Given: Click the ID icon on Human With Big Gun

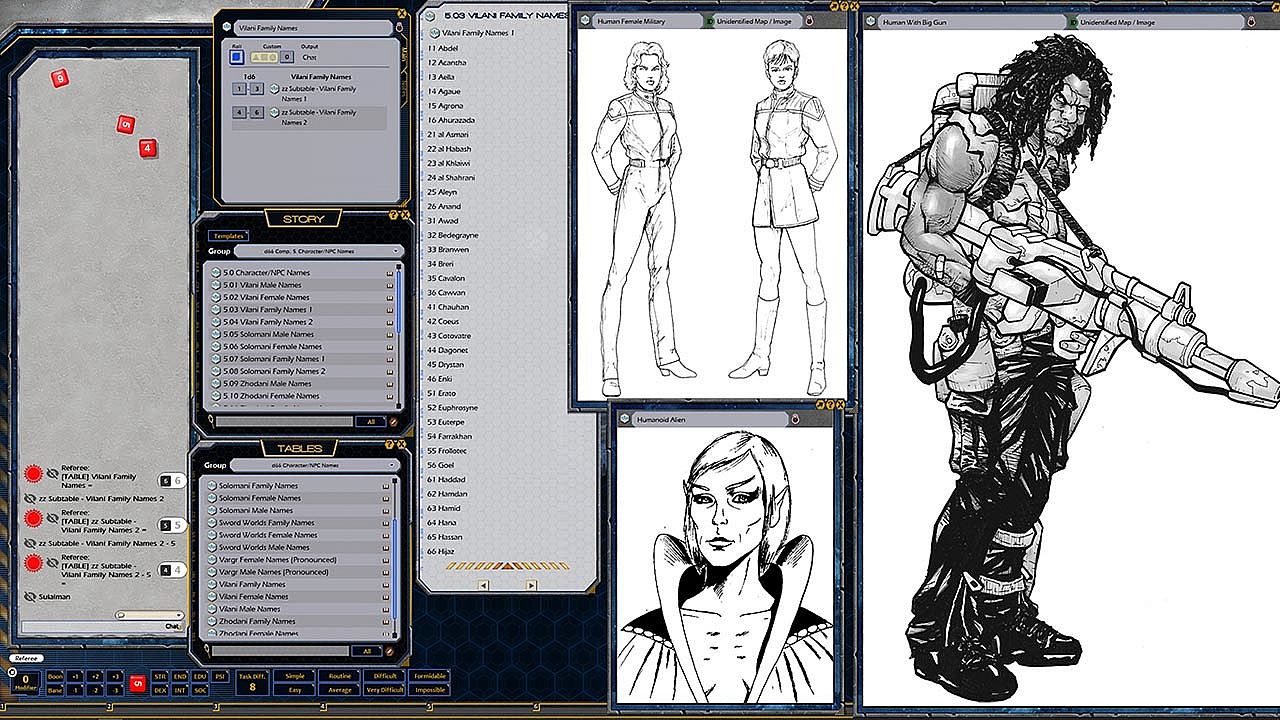Looking at the screenshot, I should (1072, 22).
